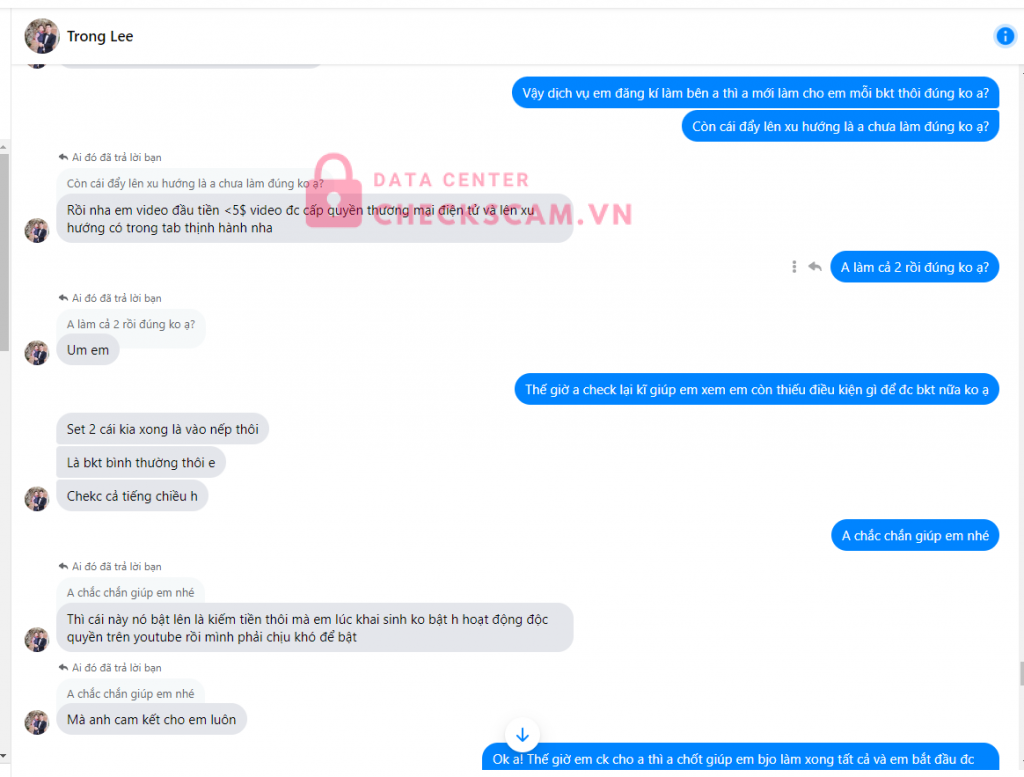The height and width of the screenshot is (777, 1024).
Task: Click the 'Thế giờ a check lại kĩ' sent message
Action: [757, 389]
